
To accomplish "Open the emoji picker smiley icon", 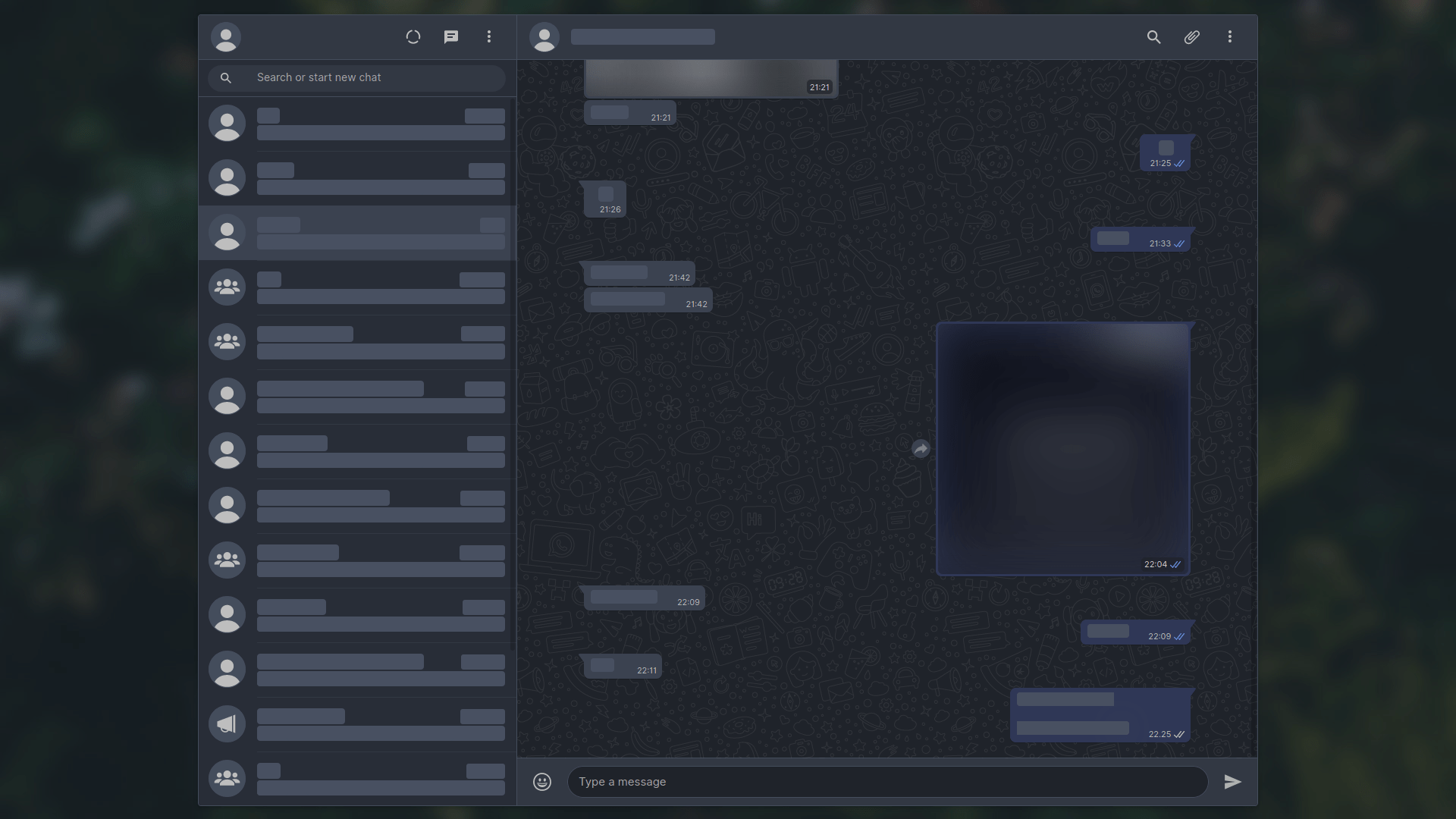I will click(x=542, y=782).
